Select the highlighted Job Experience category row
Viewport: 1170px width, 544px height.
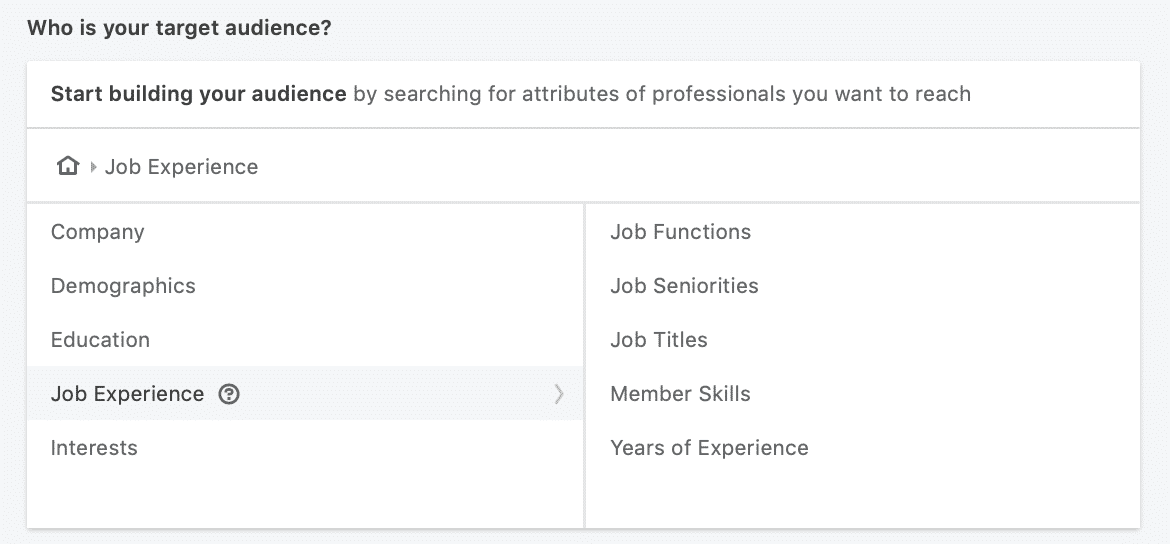tap(305, 393)
